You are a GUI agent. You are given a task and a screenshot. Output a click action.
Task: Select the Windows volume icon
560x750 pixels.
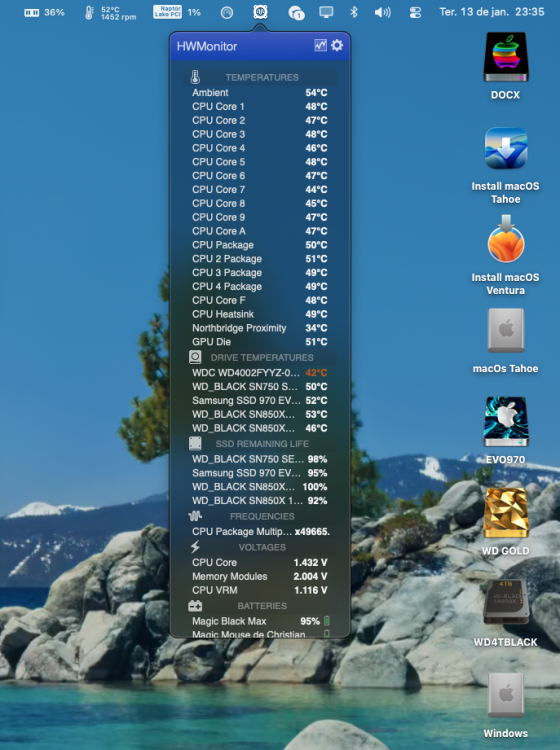pyautogui.click(x=505, y=695)
